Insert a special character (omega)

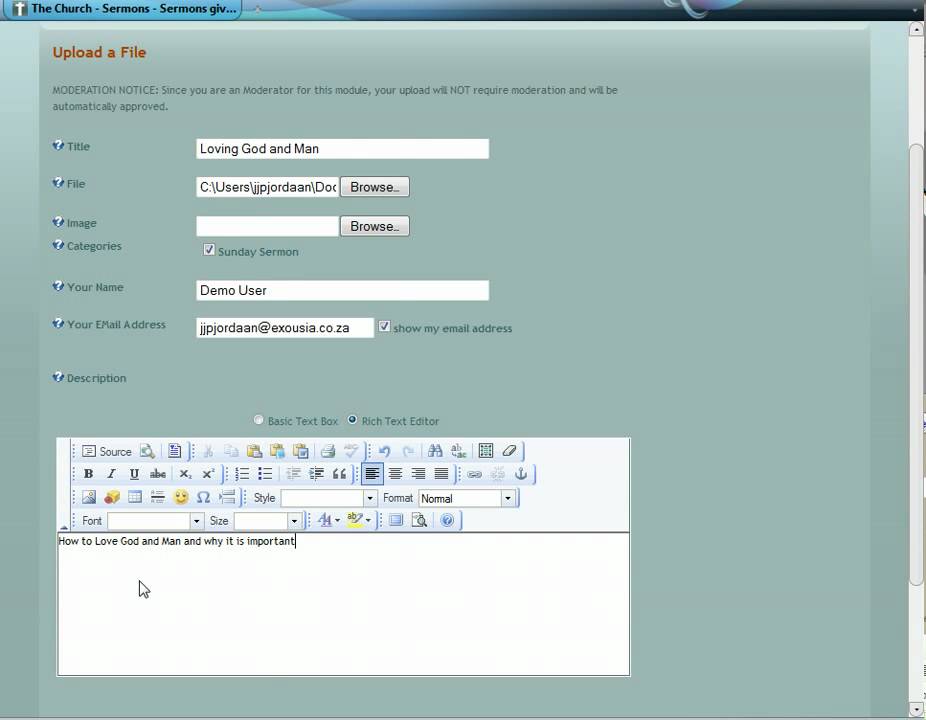coord(203,497)
